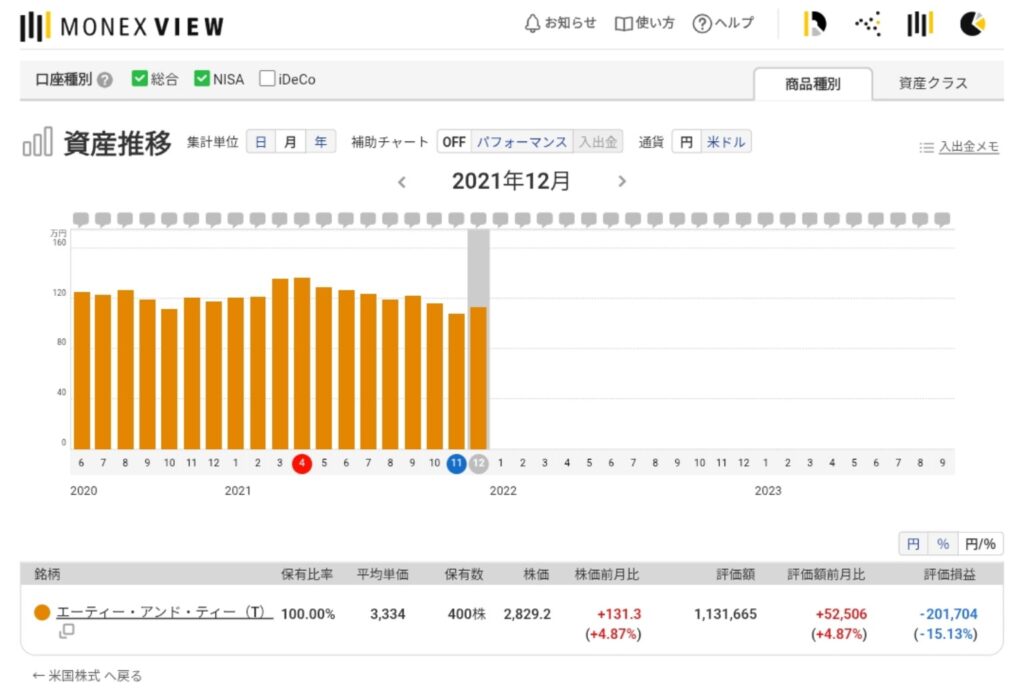Viewport: 1024px width, 691px height.
Task: Click the 保有数 value 400株
Action: [466, 614]
